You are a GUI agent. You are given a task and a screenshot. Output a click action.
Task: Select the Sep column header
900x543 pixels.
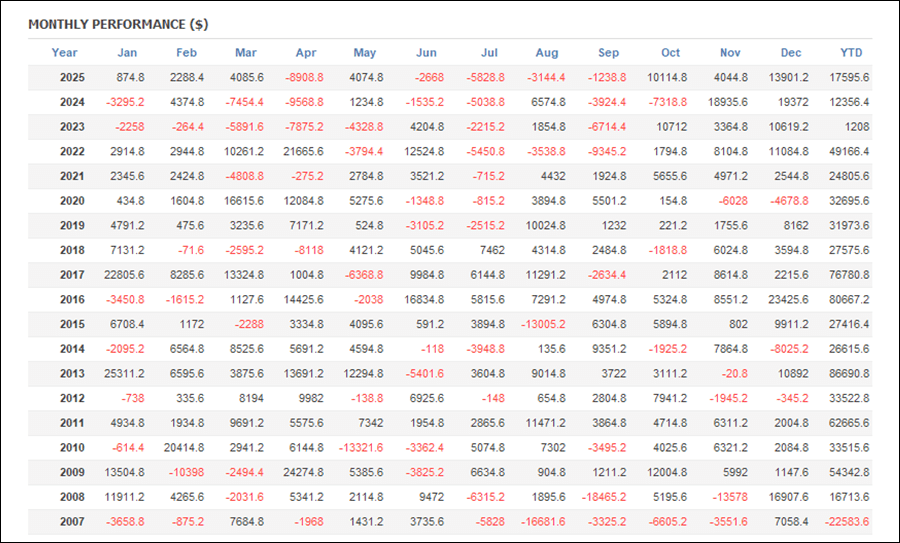tap(609, 53)
